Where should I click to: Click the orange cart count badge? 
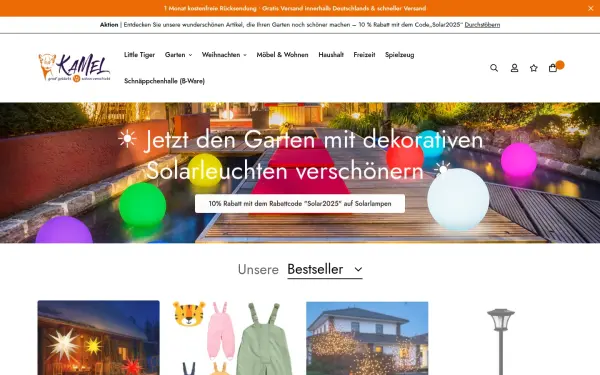point(560,65)
